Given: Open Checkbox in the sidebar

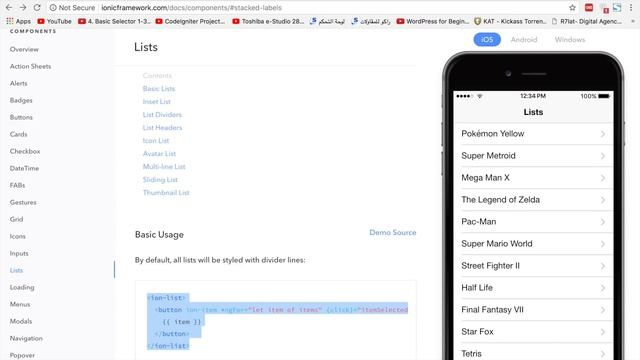Looking at the screenshot, I should pos(25,151).
